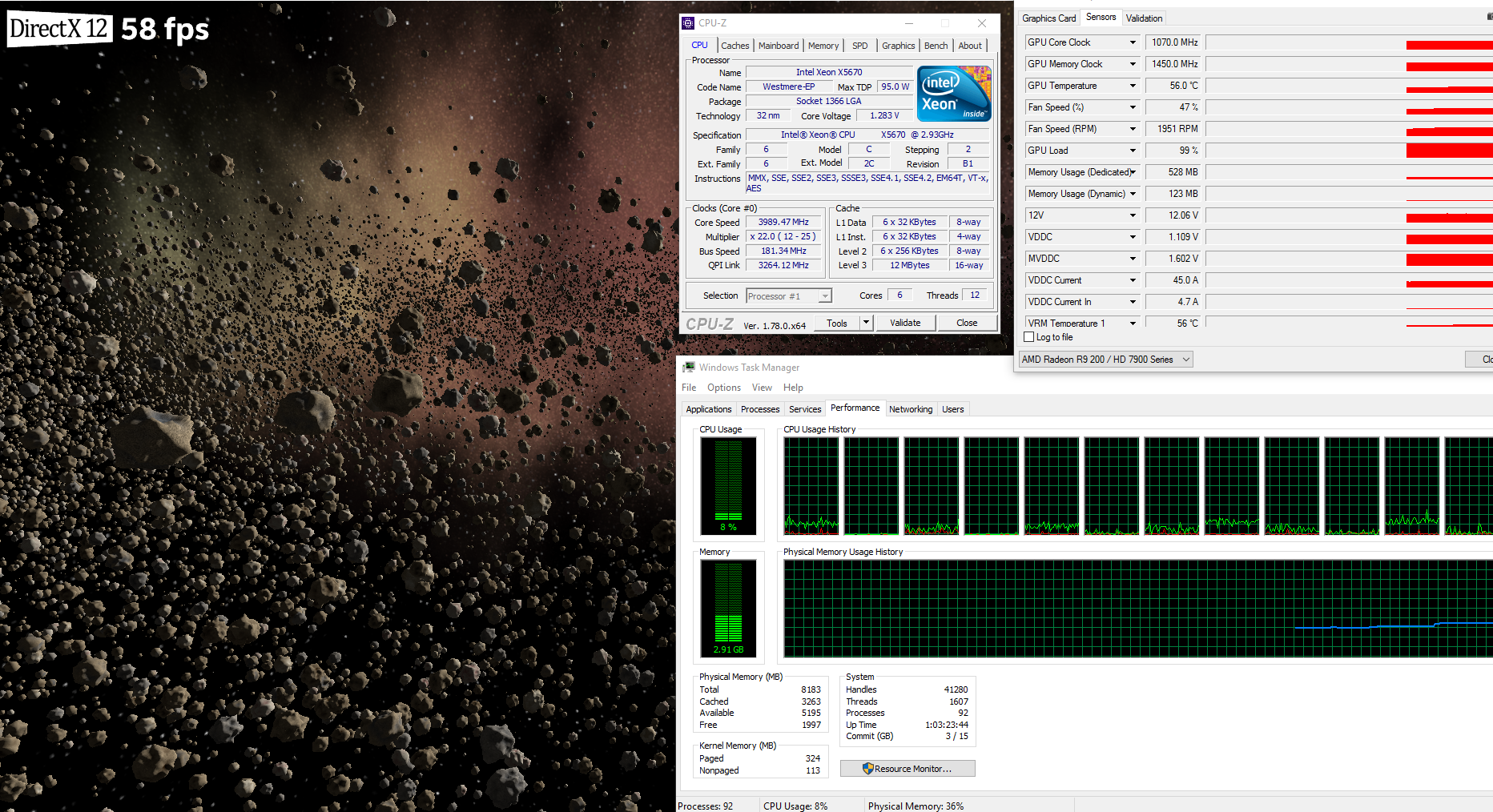Click the Task Manager title bar icon
Image resolution: width=1493 pixels, height=812 pixels.
click(688, 368)
